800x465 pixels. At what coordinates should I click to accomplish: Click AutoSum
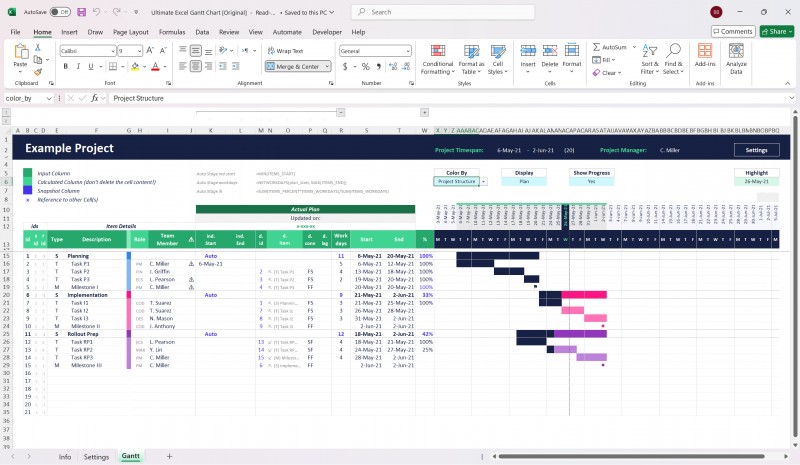tap(609, 47)
